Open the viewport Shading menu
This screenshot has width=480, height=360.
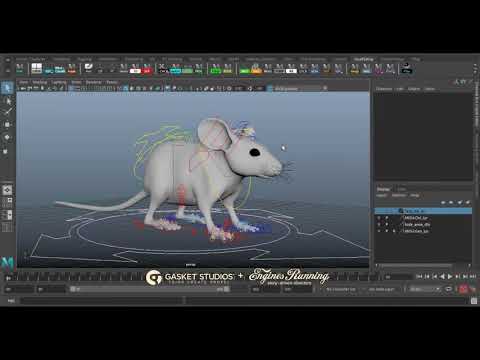pos(40,82)
